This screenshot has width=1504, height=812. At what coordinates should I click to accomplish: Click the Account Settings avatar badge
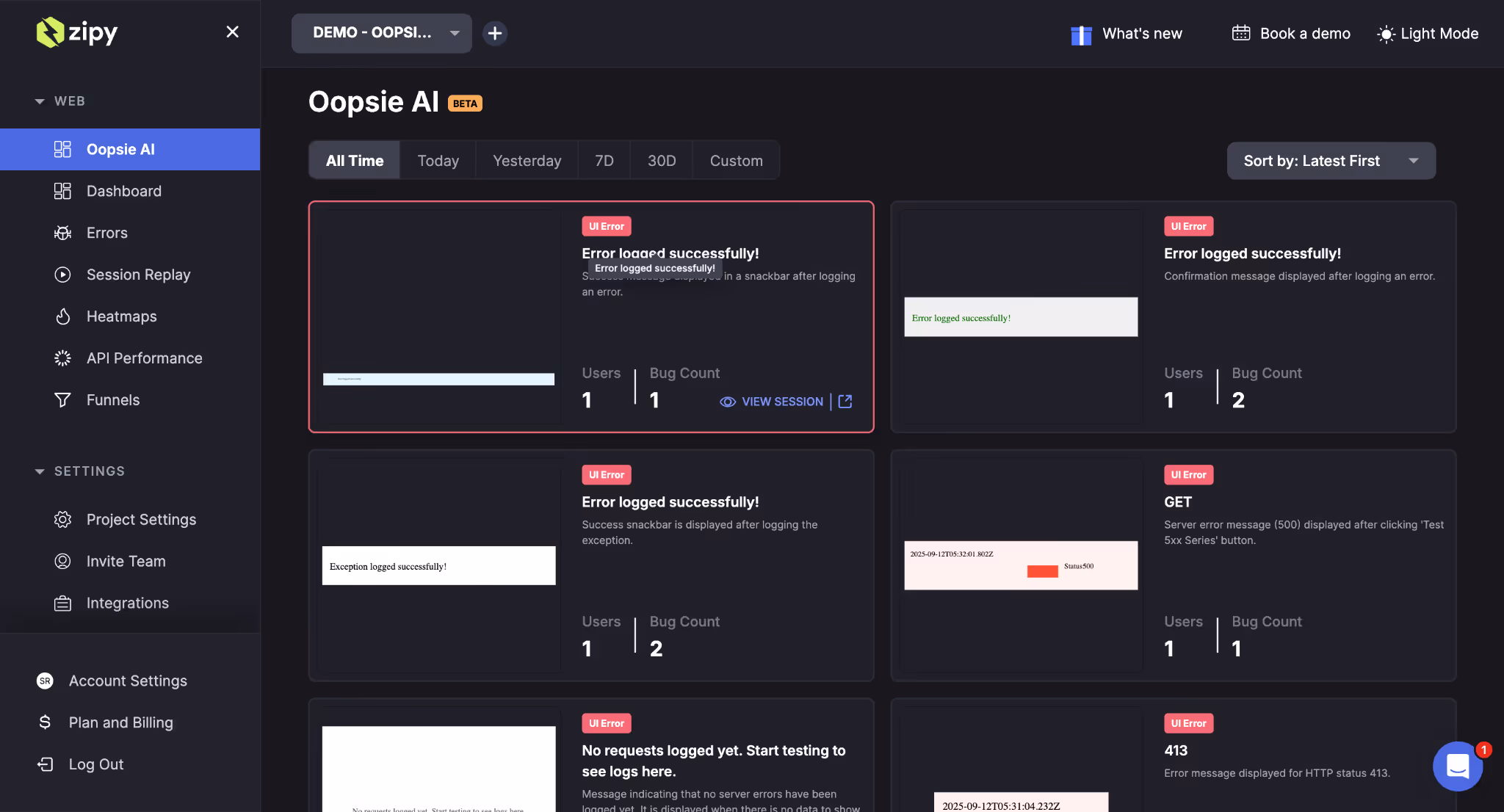point(46,681)
